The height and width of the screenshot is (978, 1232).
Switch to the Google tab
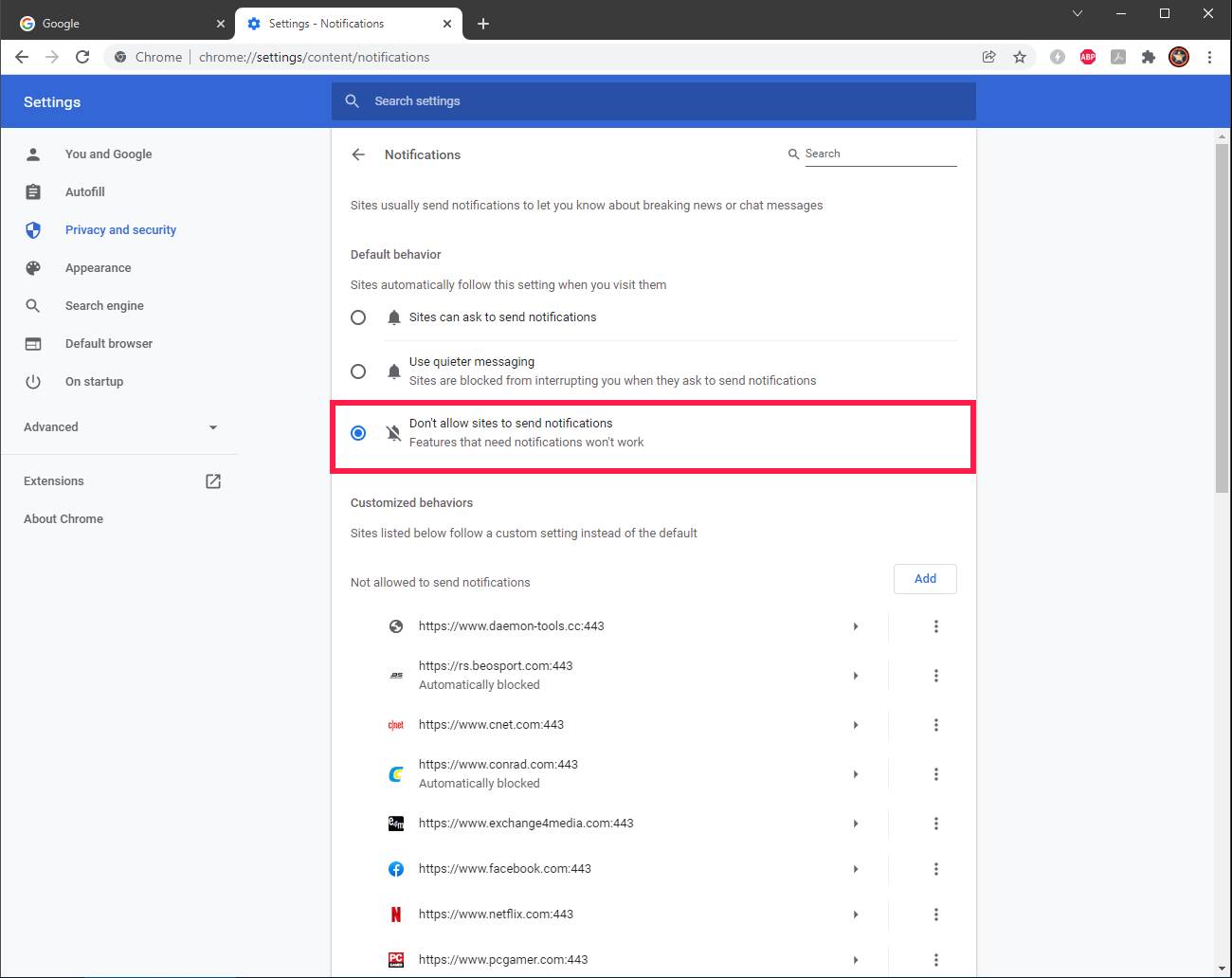point(118,24)
